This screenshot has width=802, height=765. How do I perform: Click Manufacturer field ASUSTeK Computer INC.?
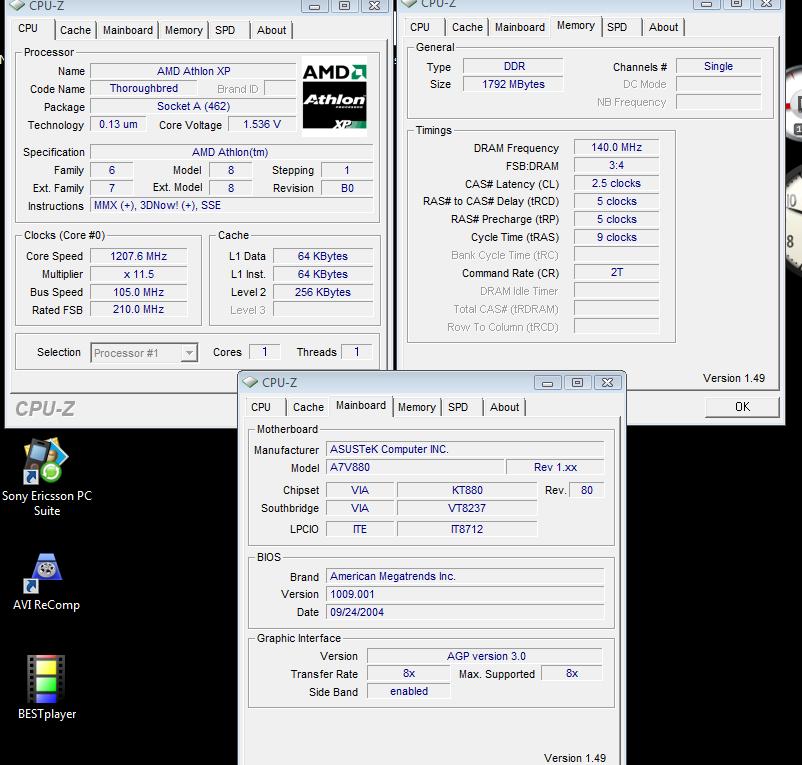(465, 449)
